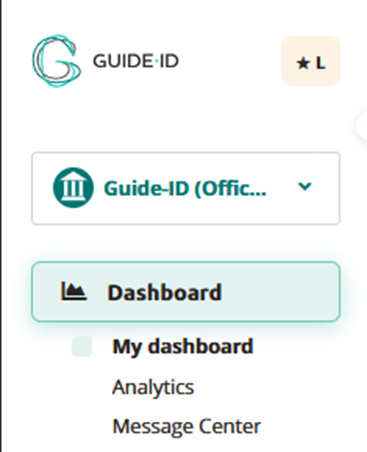The width and height of the screenshot is (367, 452).
Task: Click the letter G inside the logo swirl
Action: pos(57,61)
